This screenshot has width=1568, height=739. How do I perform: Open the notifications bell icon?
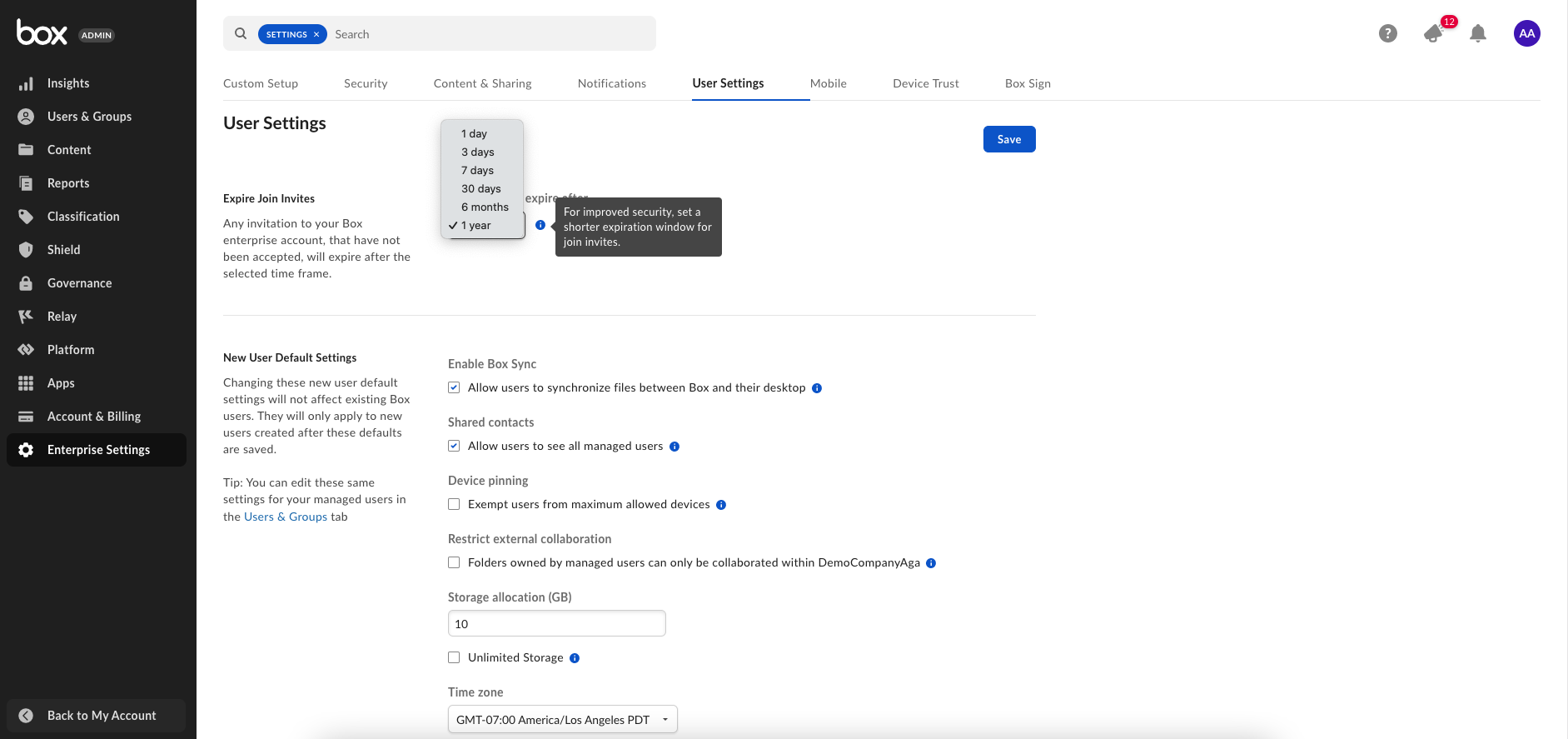click(x=1478, y=33)
